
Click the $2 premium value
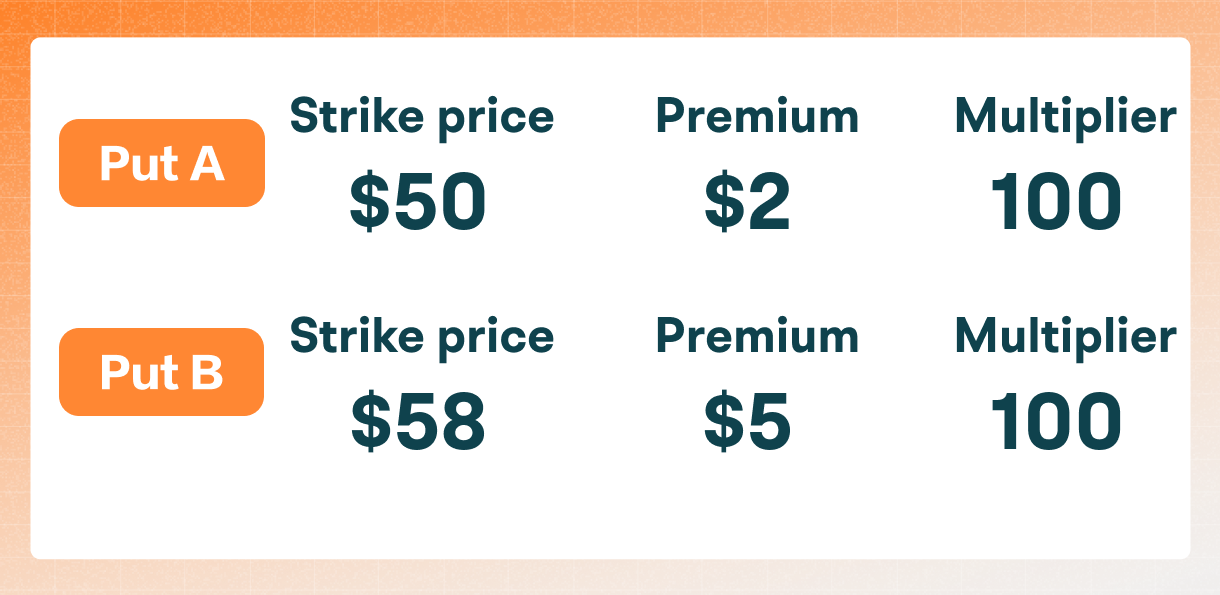[747, 203]
